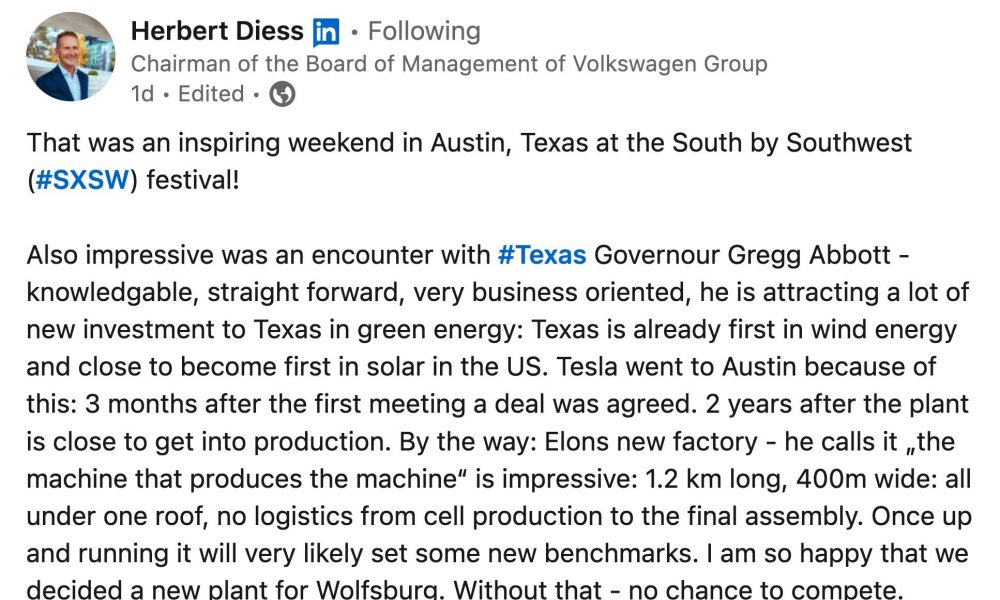Viewport: 1000px width, 600px height.
Task: Click the LinkedIn badge icon beside name
Action: click(326, 32)
